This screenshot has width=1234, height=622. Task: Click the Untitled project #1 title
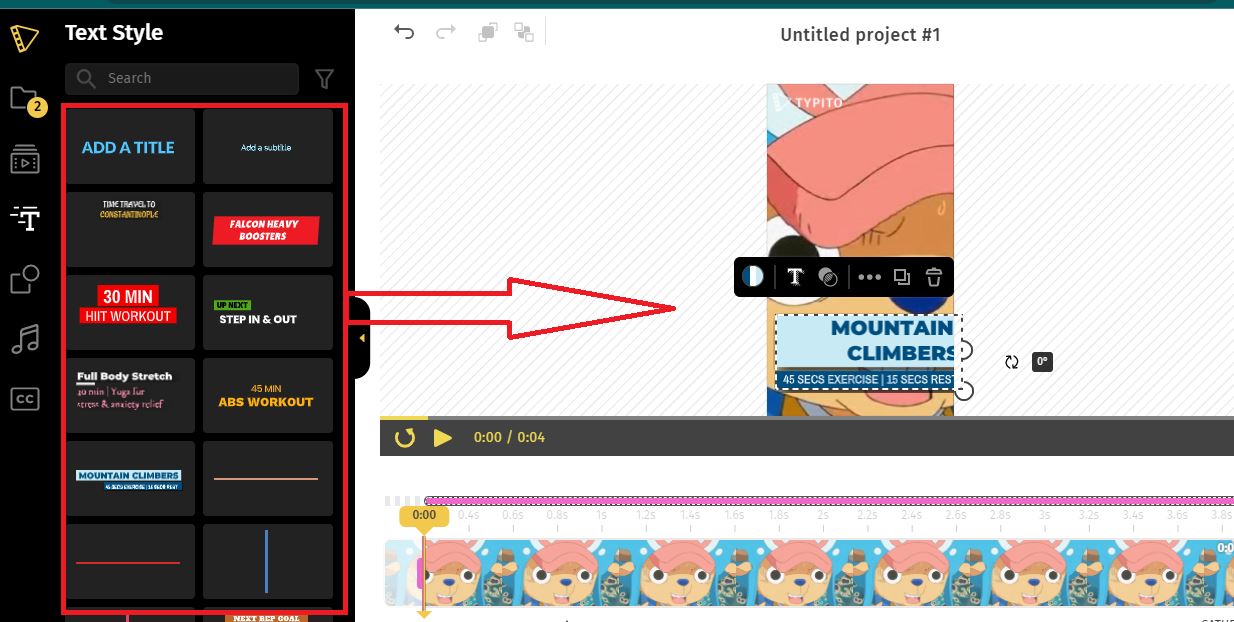pyautogui.click(x=860, y=35)
